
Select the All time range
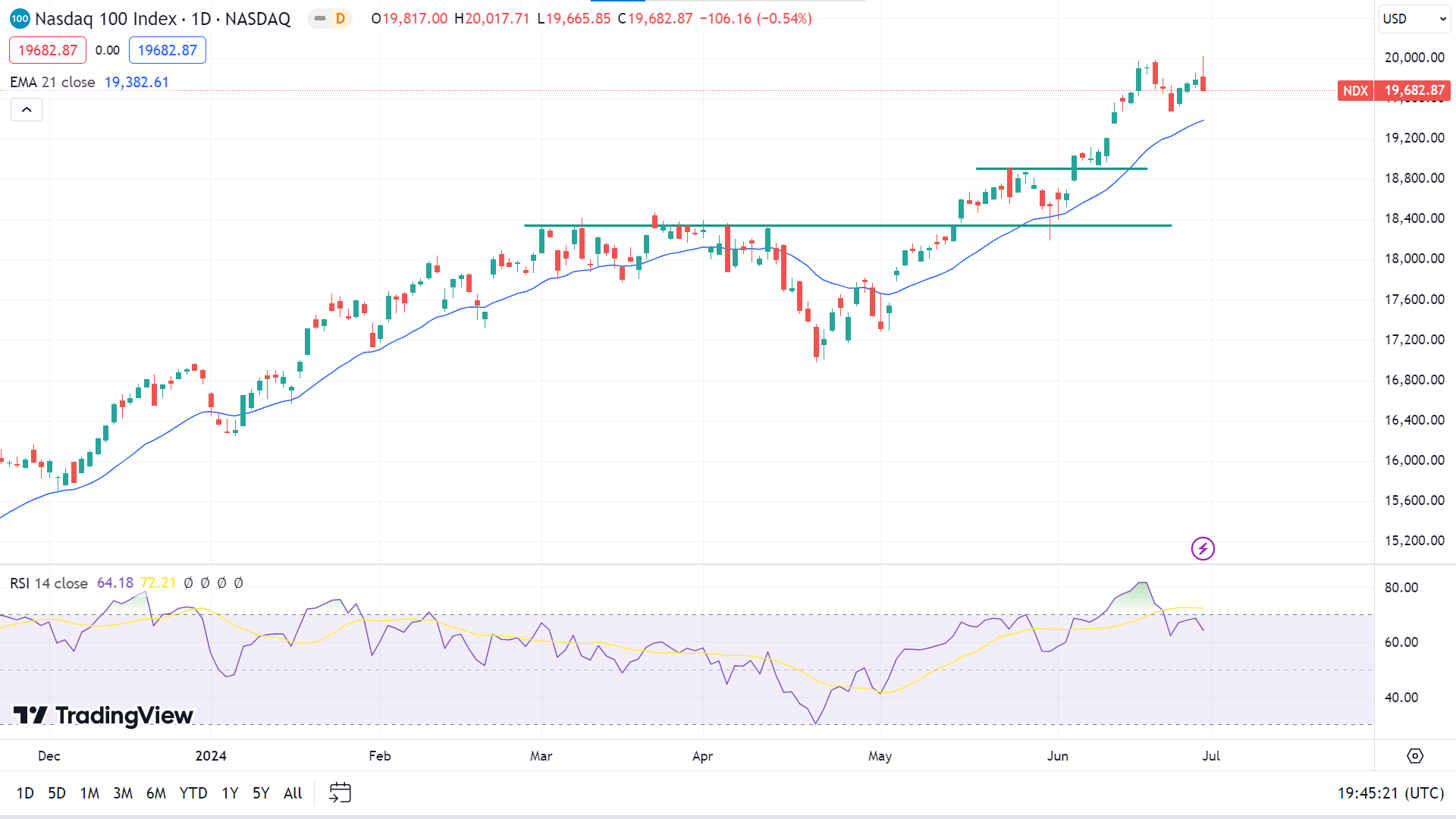293,793
